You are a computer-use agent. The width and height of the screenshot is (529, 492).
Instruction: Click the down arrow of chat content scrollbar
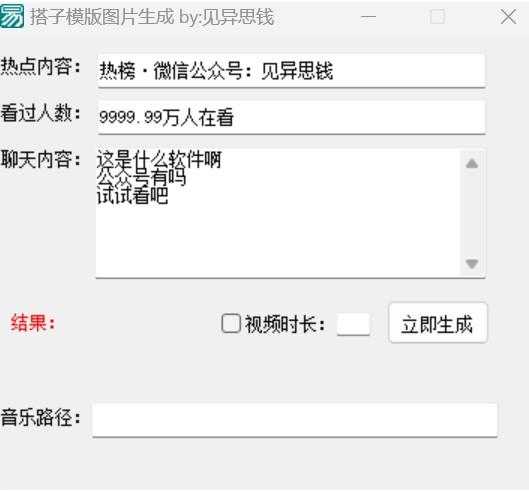[472, 263]
